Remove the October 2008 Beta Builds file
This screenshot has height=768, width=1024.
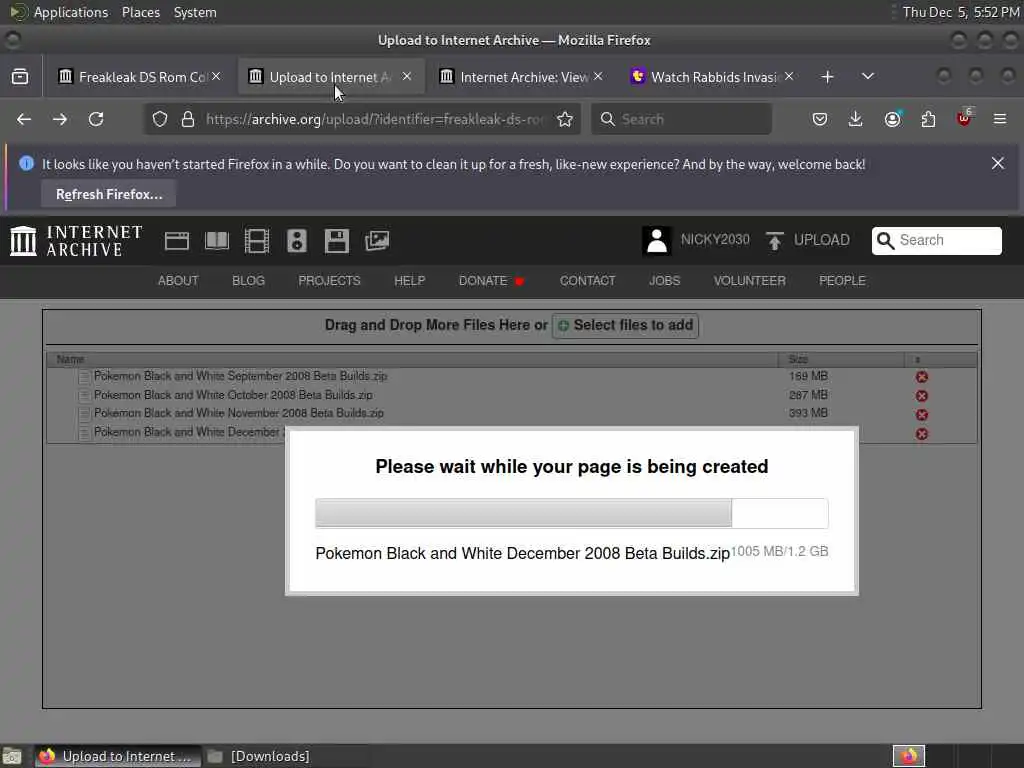[x=921, y=396]
